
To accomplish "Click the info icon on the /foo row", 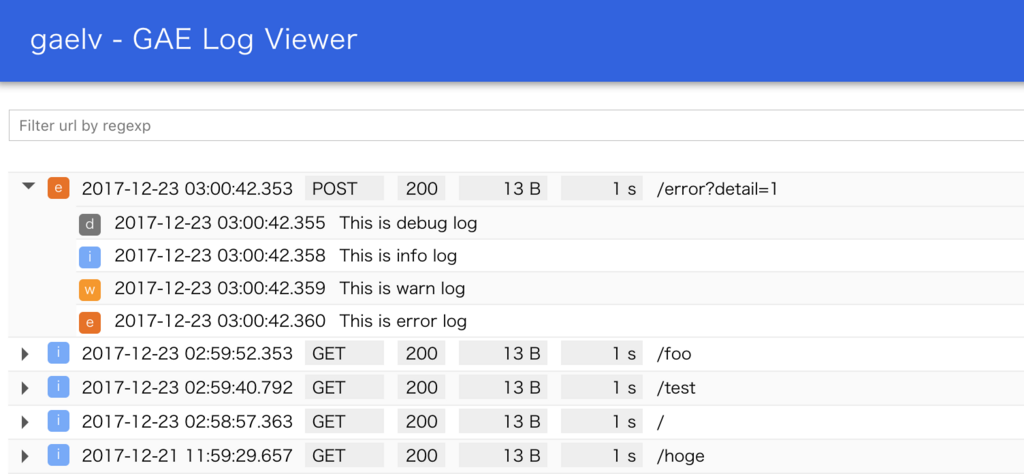I will (x=58, y=354).
